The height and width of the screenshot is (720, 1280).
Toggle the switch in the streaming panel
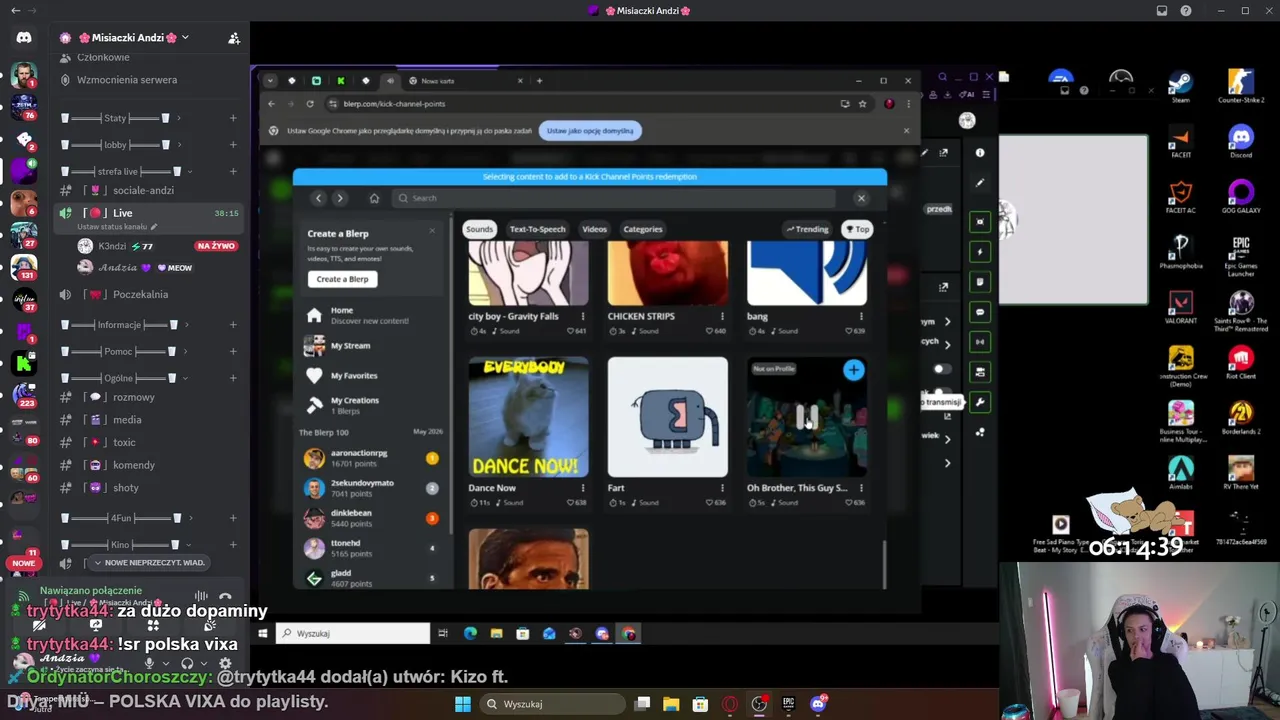[940, 369]
